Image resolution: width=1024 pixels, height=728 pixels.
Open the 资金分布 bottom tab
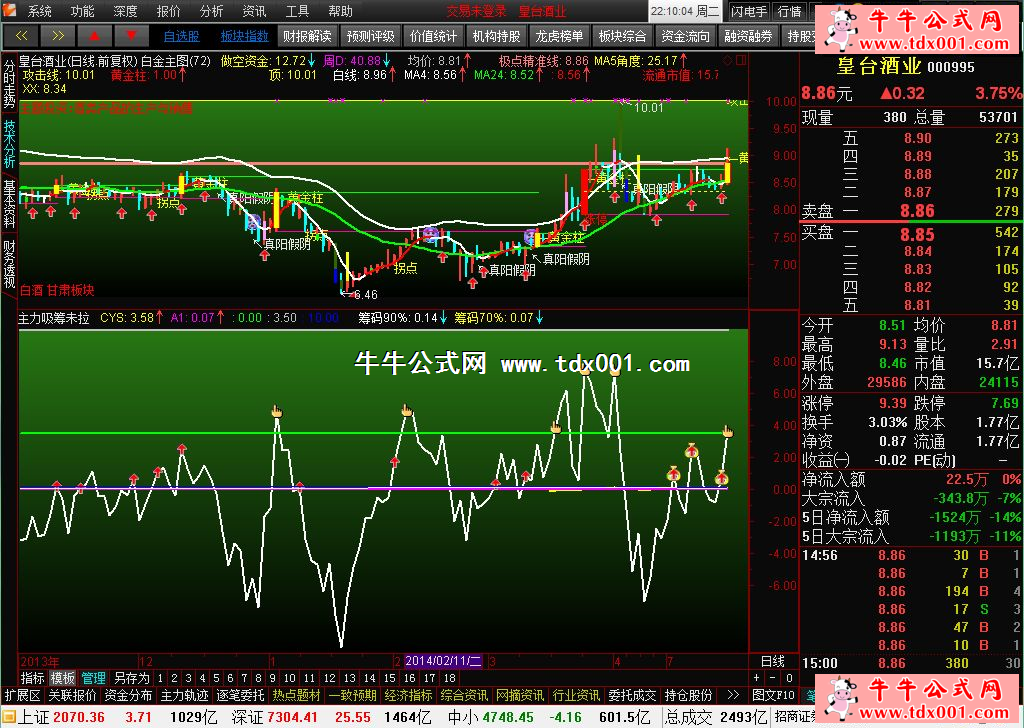[x=128, y=695]
